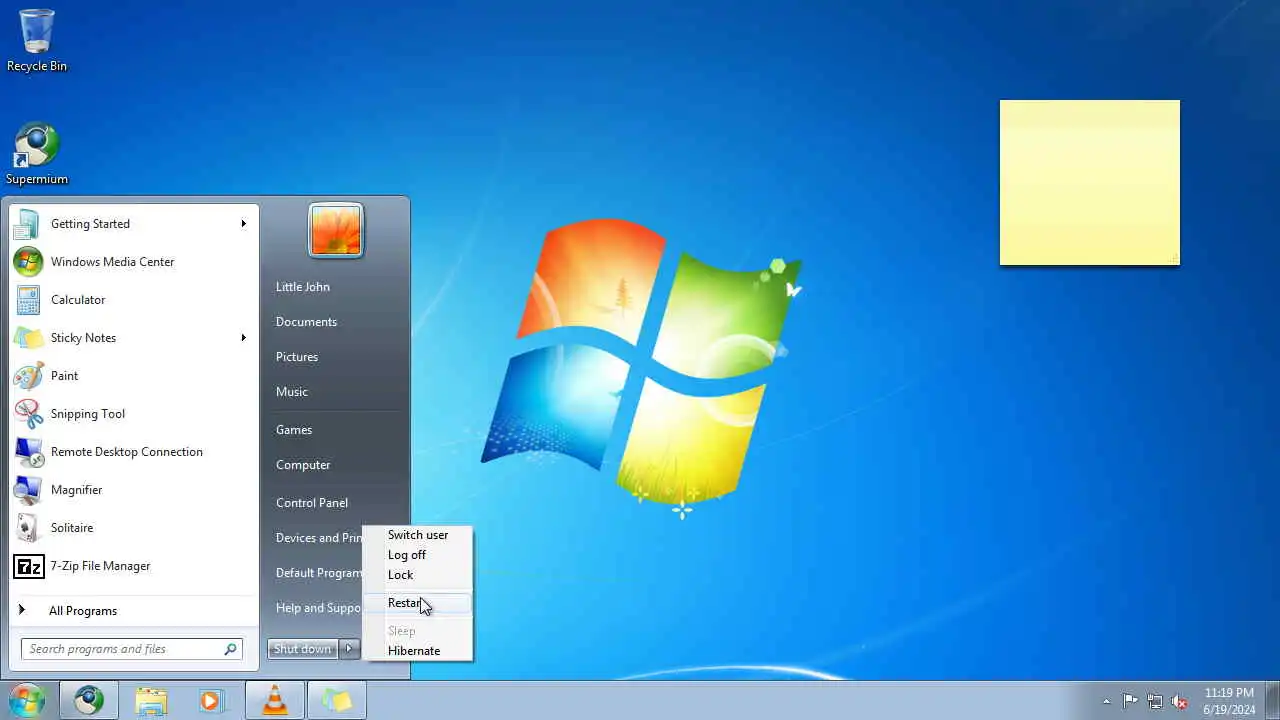The image size is (1280, 720).
Task: Click the taskbar clock and date
Action: click(1229, 701)
